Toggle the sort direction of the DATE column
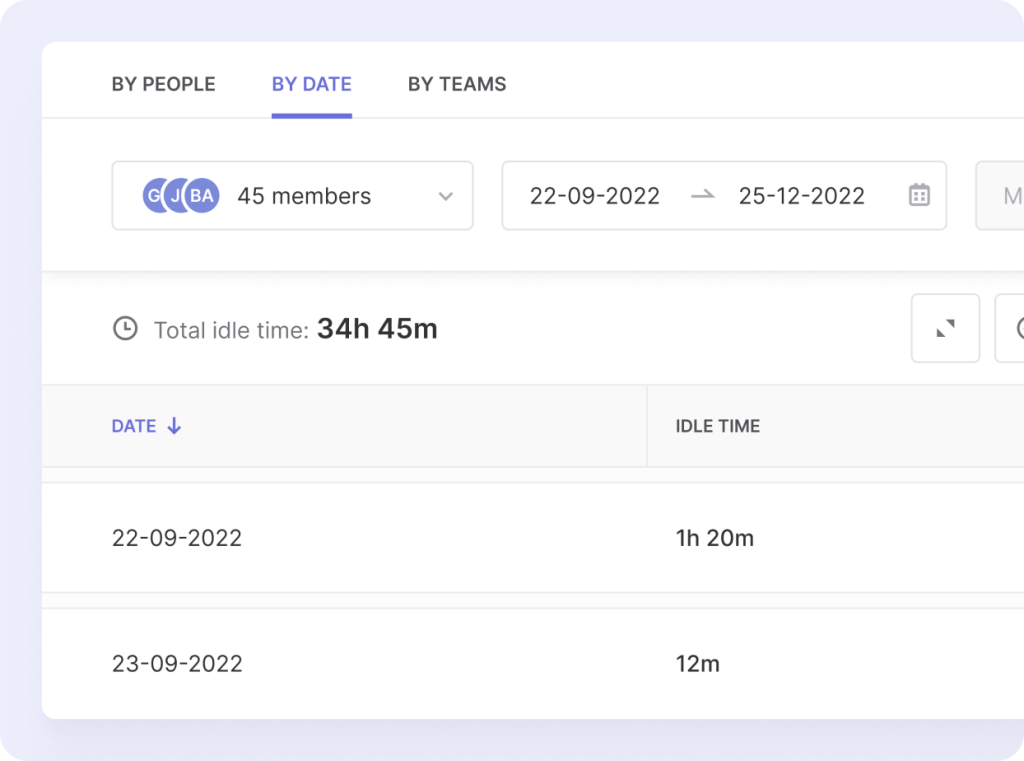 pyautogui.click(x=134, y=426)
